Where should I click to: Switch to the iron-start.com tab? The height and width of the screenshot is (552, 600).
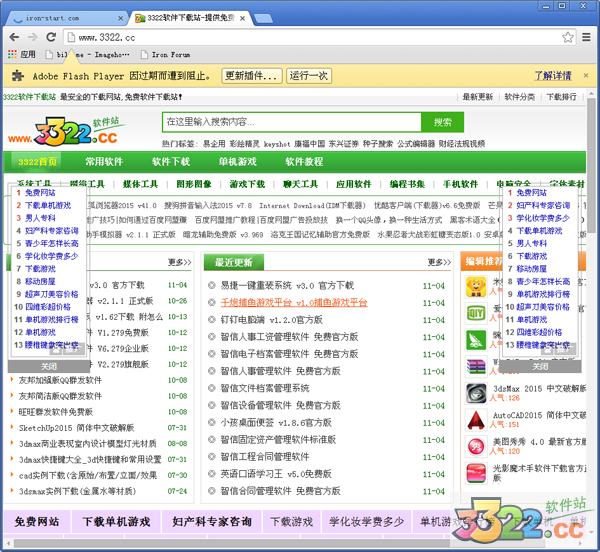65,18
